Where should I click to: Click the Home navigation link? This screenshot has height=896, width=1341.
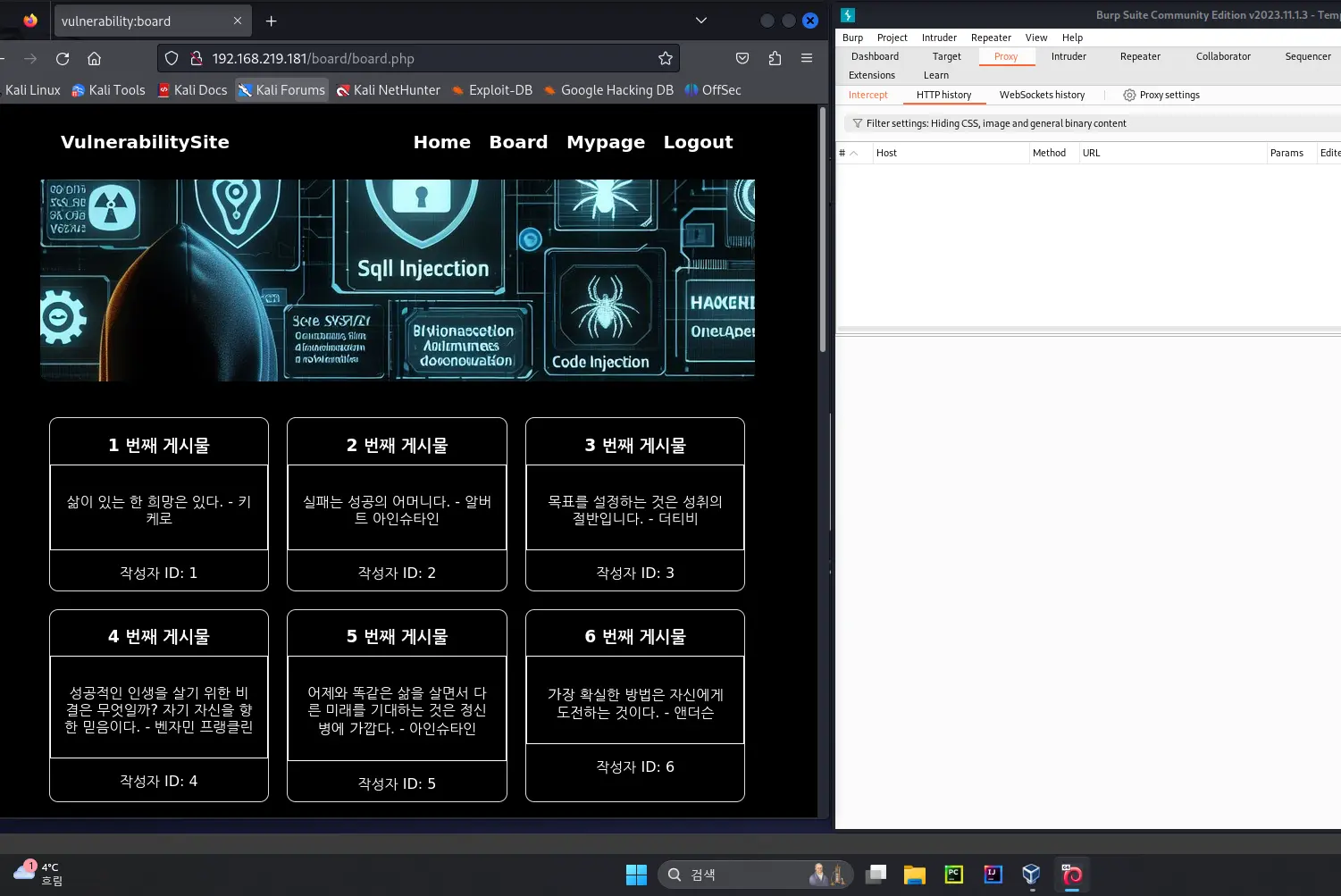pos(441,142)
